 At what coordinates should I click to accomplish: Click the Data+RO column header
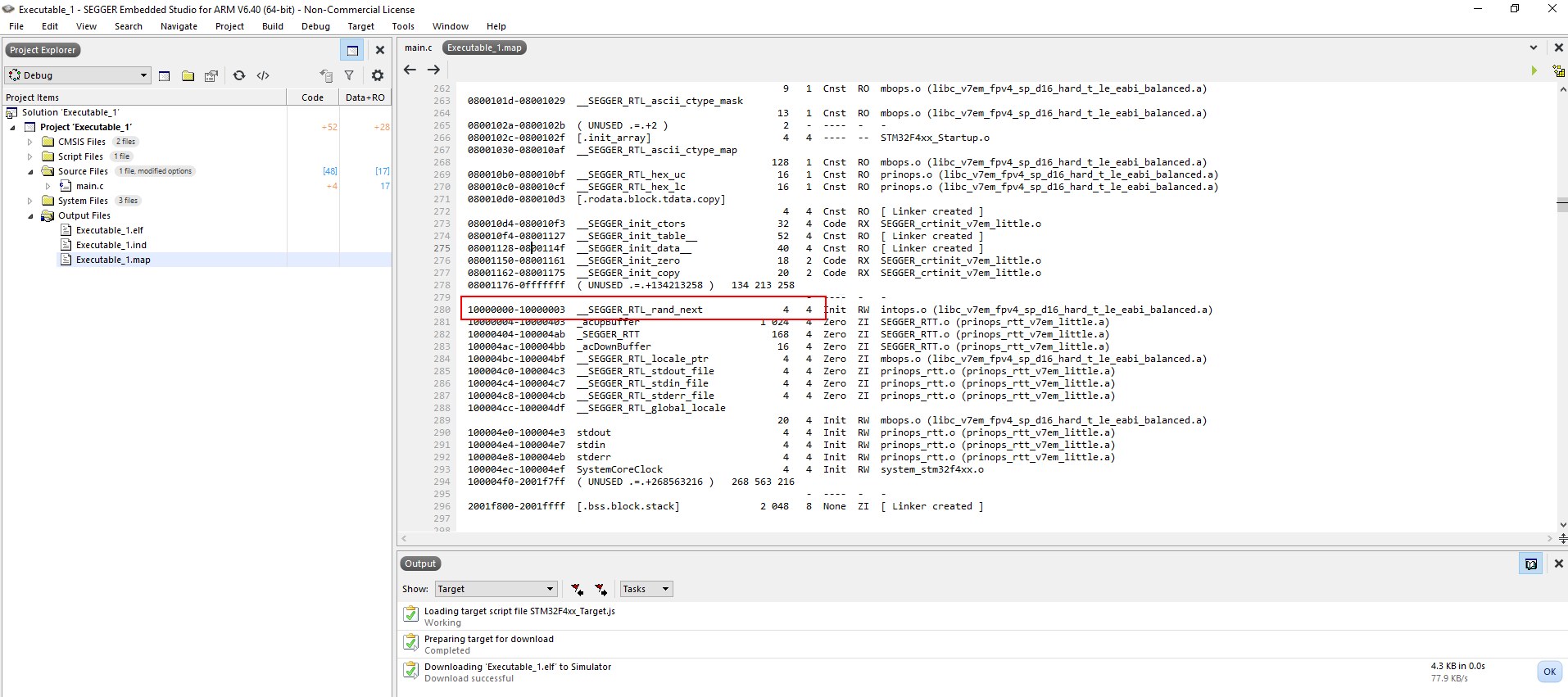[x=365, y=97]
